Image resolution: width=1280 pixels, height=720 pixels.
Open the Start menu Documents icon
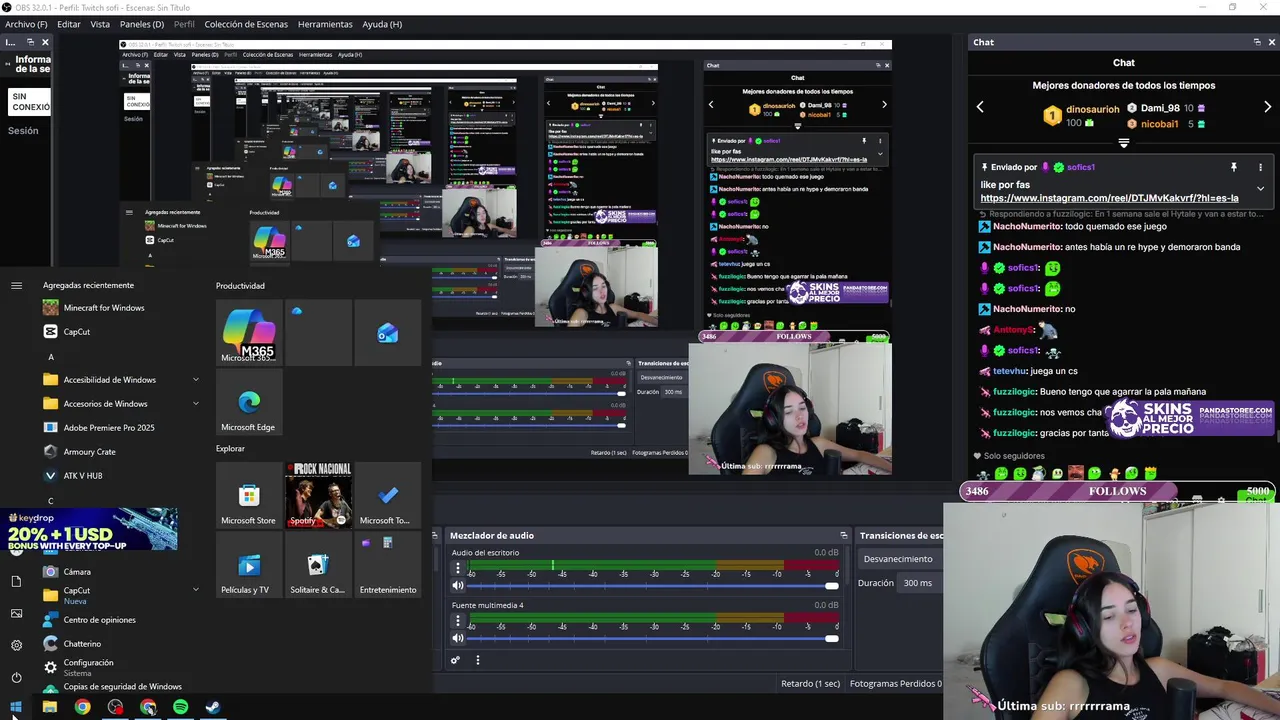click(x=16, y=581)
